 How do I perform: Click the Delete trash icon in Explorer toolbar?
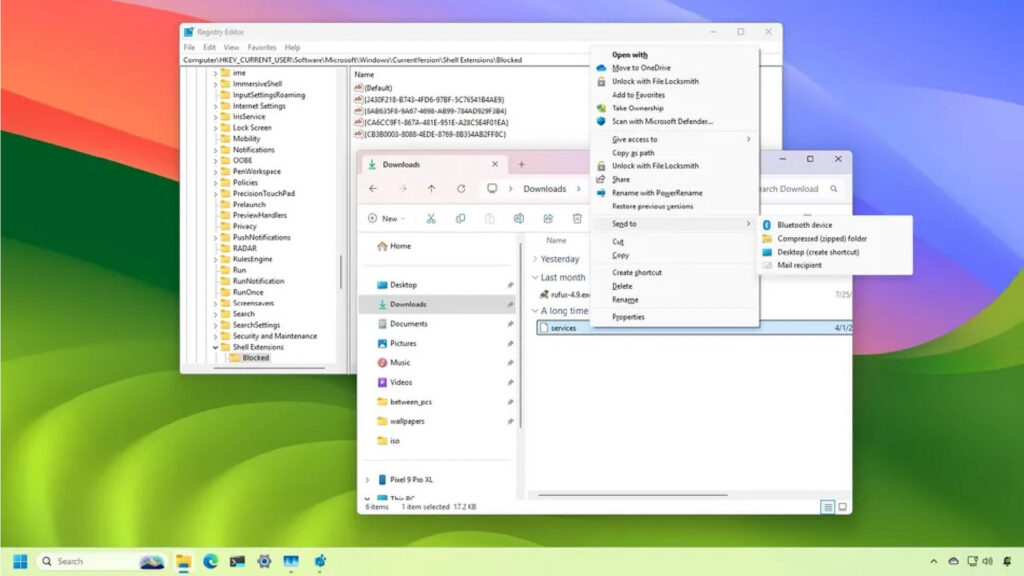pos(577,218)
